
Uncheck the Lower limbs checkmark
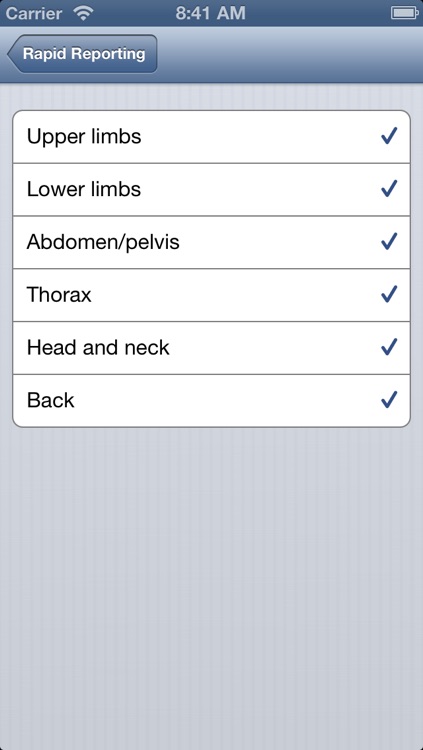coord(389,189)
